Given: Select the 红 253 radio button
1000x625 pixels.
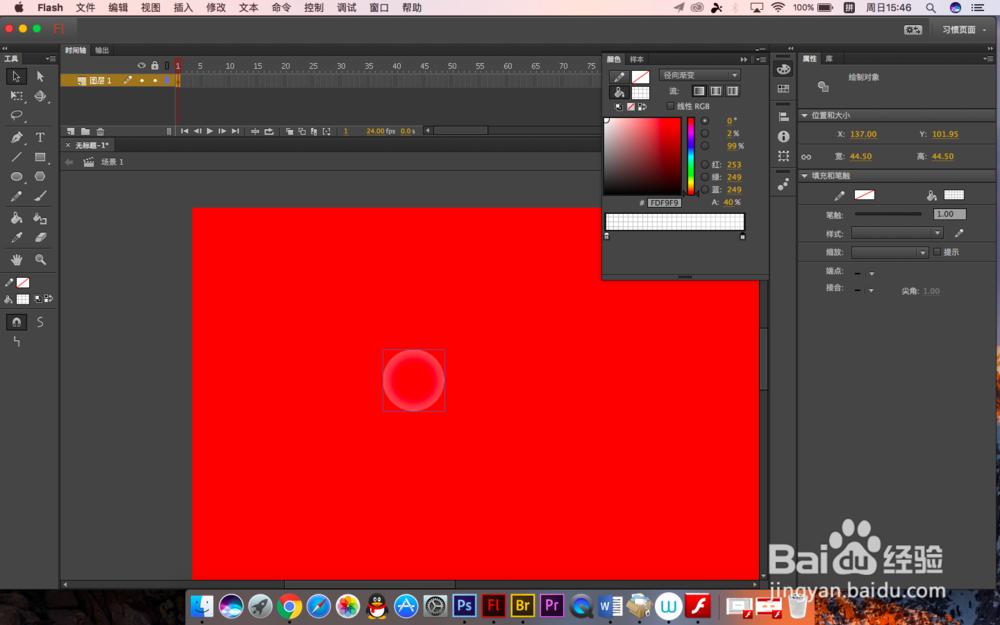Looking at the screenshot, I should (x=705, y=165).
